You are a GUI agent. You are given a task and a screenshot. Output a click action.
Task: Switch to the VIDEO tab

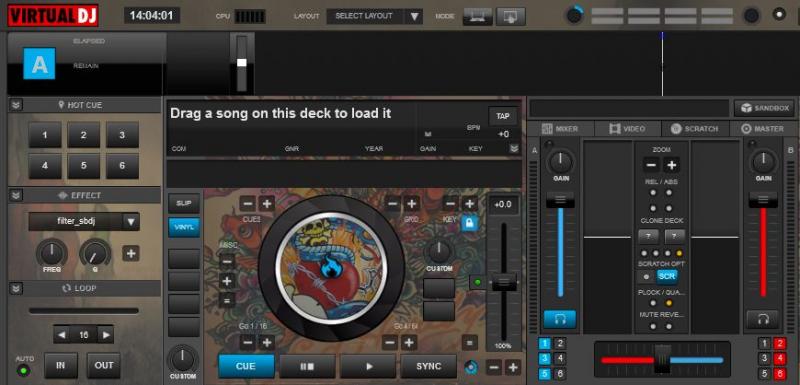coord(628,129)
